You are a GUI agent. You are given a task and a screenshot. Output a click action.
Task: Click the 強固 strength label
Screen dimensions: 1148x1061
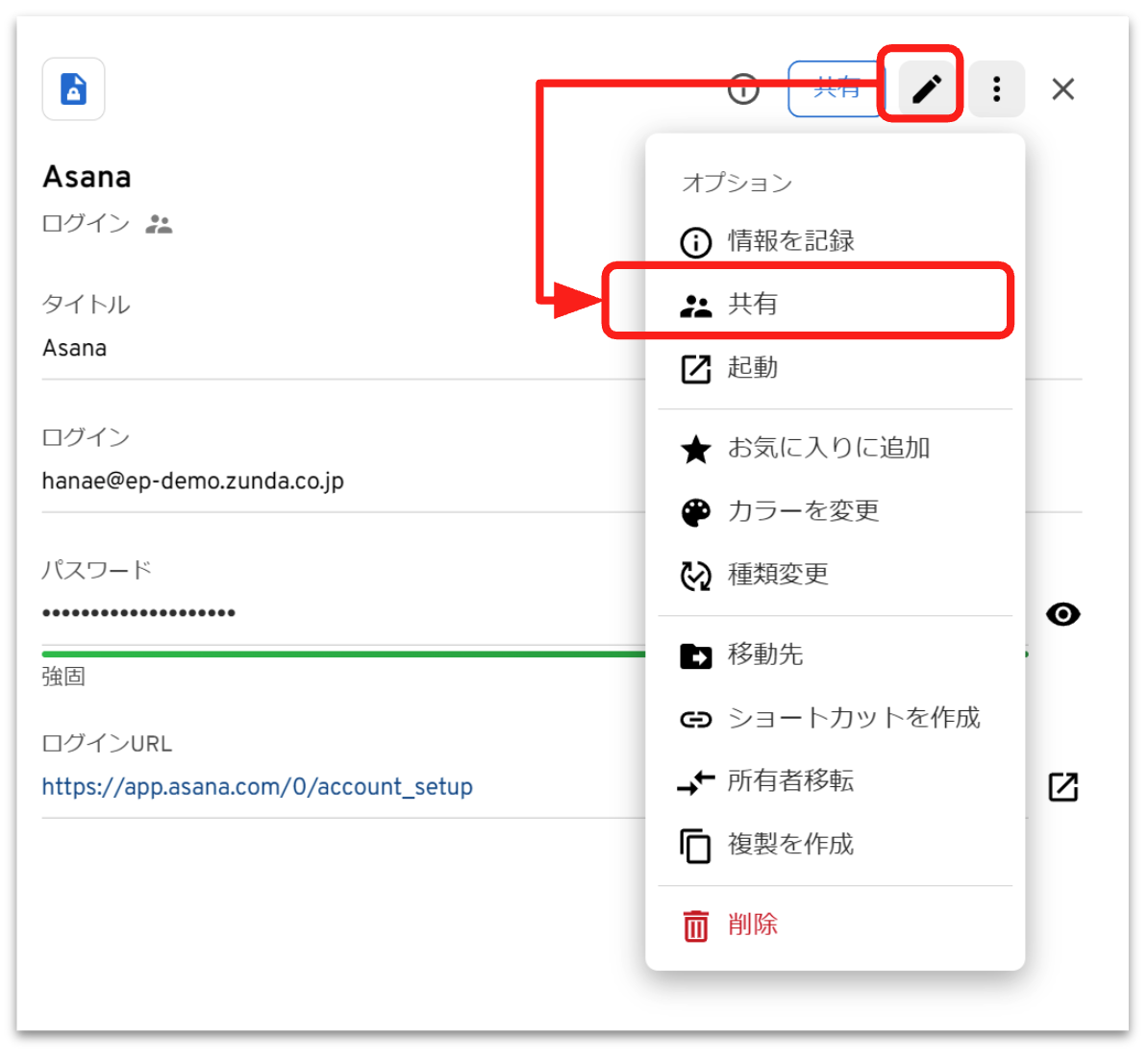pyautogui.click(x=63, y=677)
